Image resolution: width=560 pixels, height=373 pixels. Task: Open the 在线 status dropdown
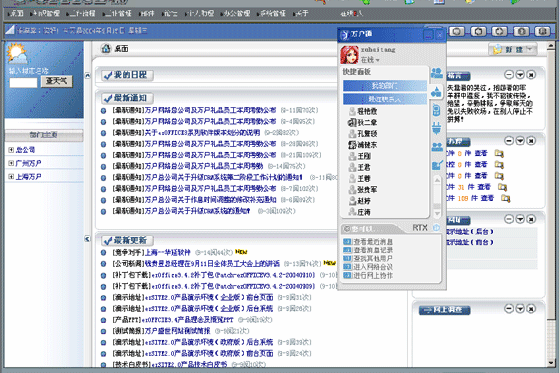click(x=370, y=60)
